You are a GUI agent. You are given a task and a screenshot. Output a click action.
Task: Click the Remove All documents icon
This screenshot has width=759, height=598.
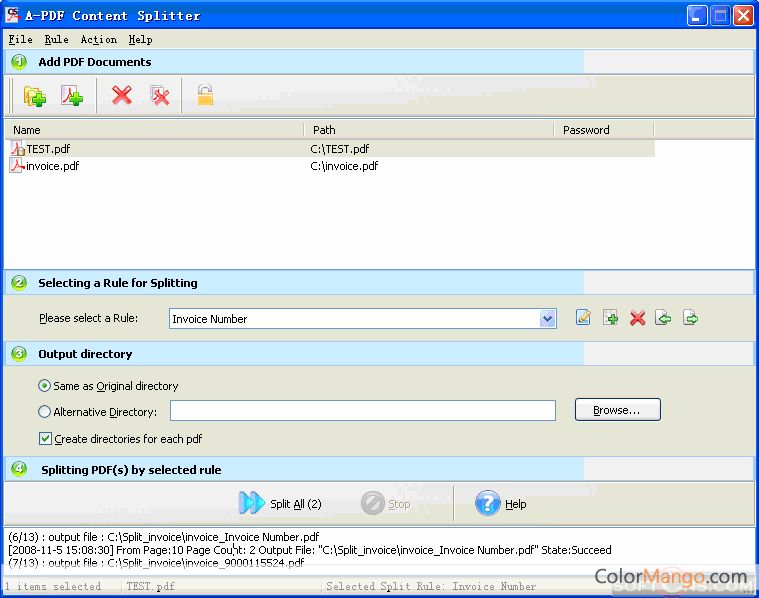pyautogui.click(x=159, y=96)
